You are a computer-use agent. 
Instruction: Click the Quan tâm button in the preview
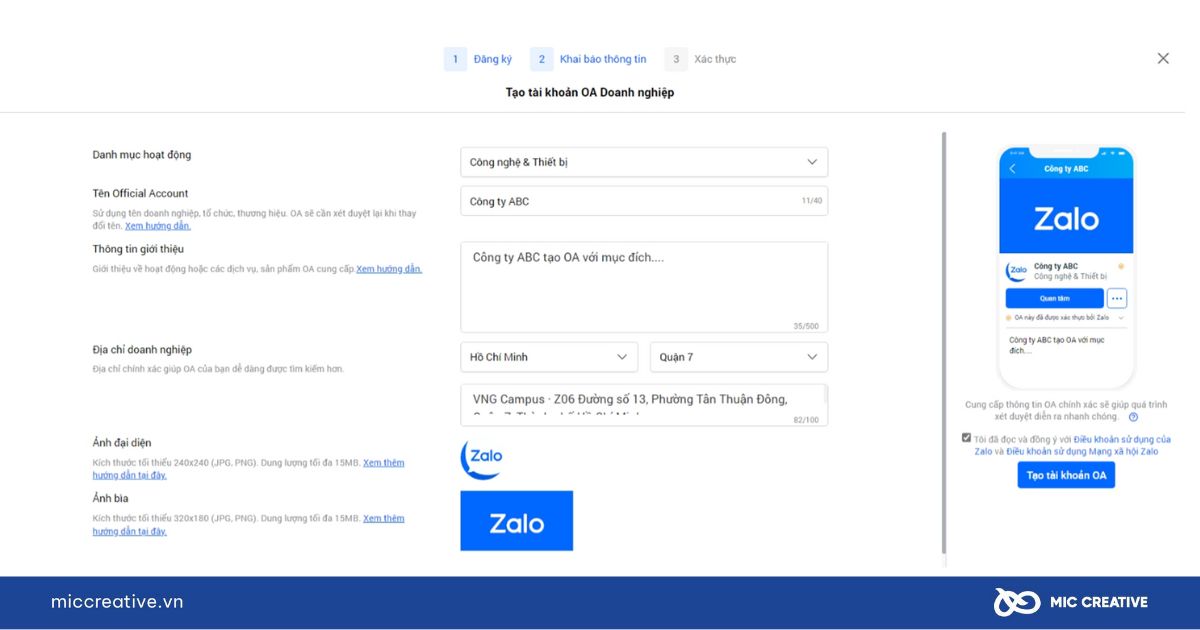1055,298
